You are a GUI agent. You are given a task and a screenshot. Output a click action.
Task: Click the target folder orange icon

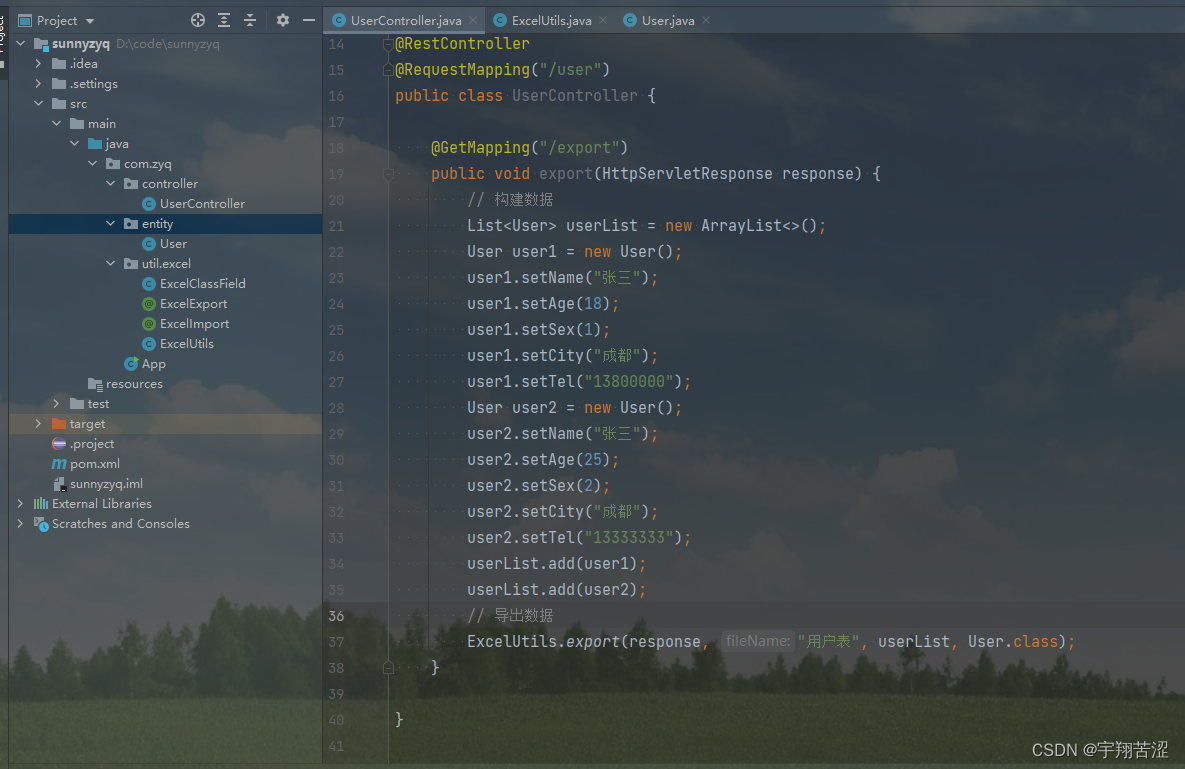[59, 424]
